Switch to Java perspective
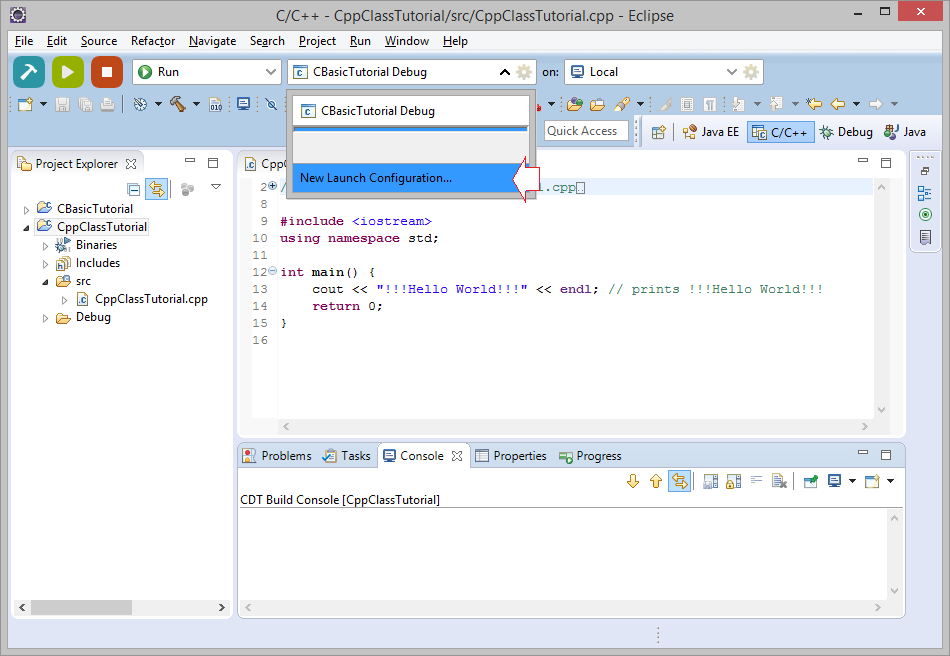The image size is (950, 656). 905,132
